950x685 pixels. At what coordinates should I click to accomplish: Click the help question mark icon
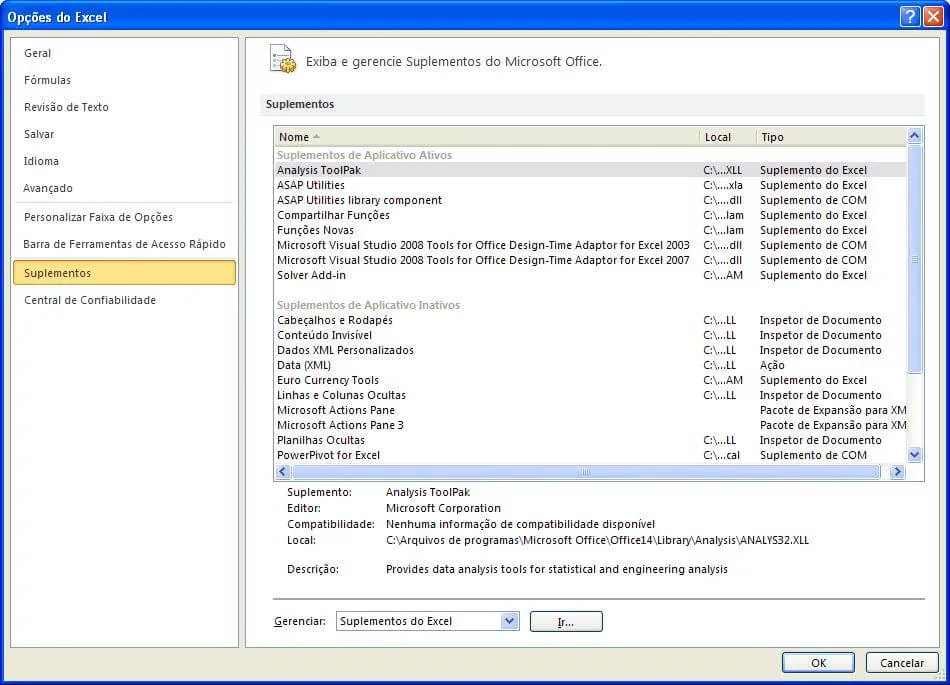[909, 16]
